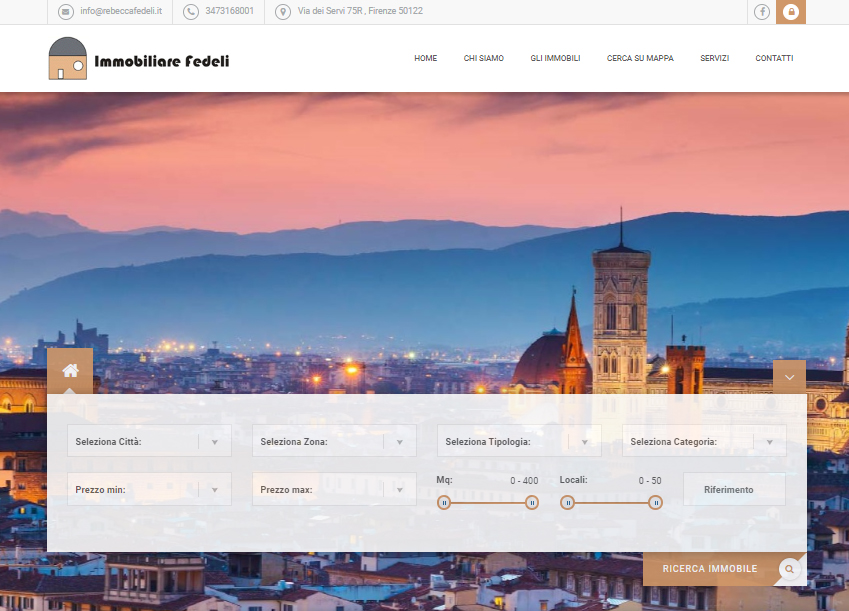Collapse search panel with chevron-down button
This screenshot has height=611, width=849.
pos(789,377)
